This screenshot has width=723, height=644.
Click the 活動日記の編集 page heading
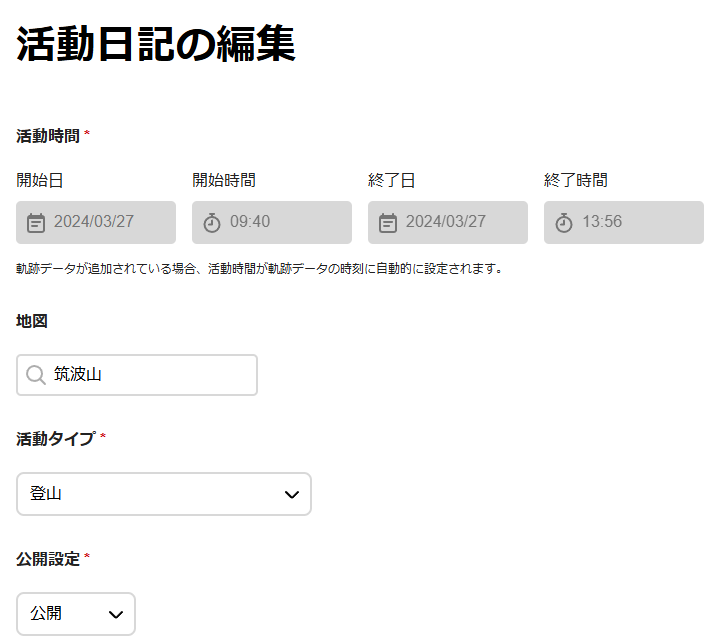click(x=156, y=45)
